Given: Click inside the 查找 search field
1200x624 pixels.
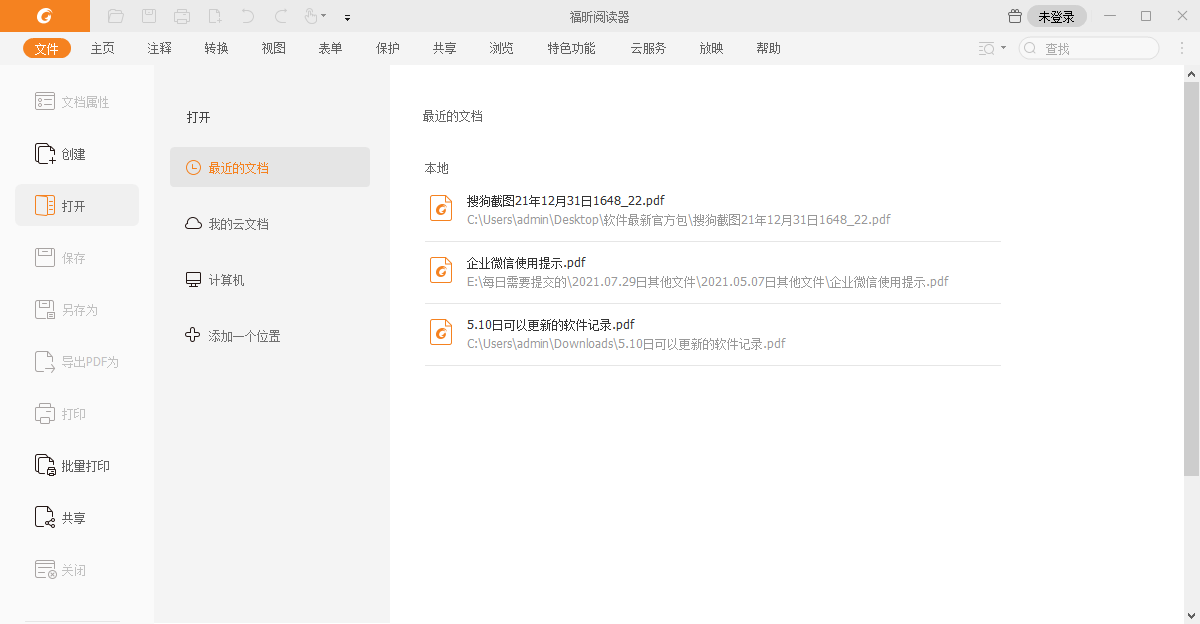Looking at the screenshot, I should point(1090,47).
